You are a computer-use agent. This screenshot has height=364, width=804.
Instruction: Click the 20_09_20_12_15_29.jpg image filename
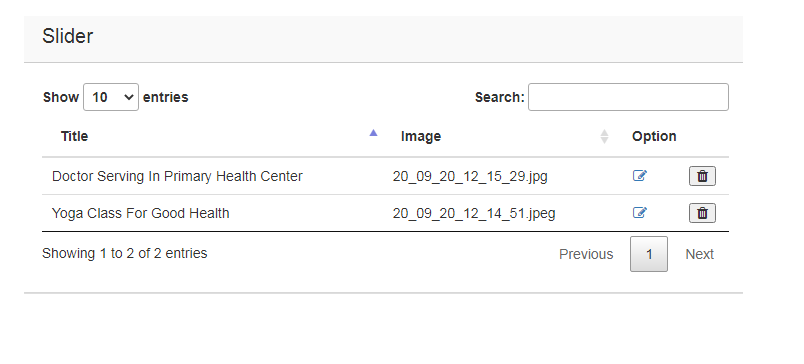click(x=470, y=176)
